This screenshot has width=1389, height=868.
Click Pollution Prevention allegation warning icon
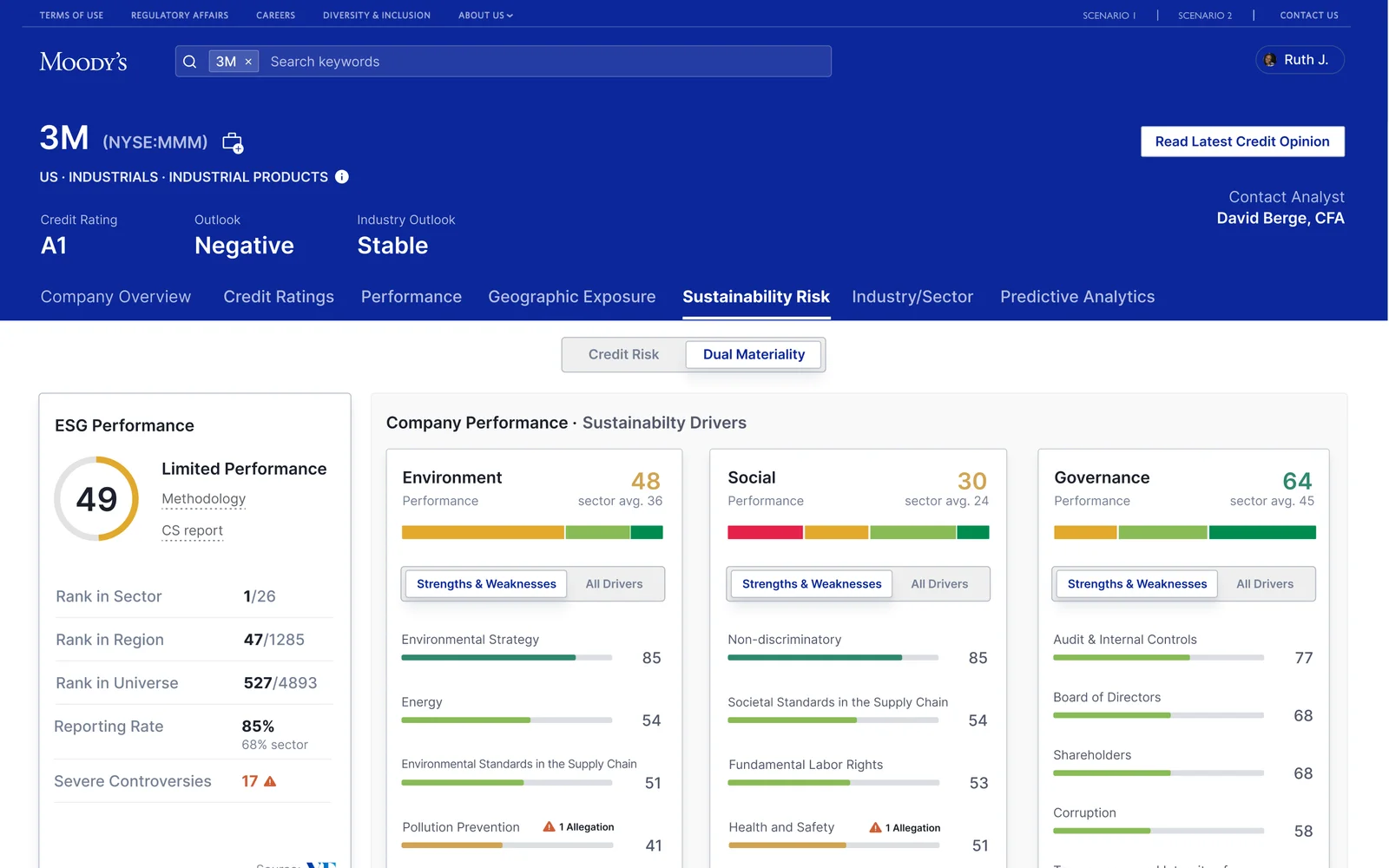(x=549, y=827)
